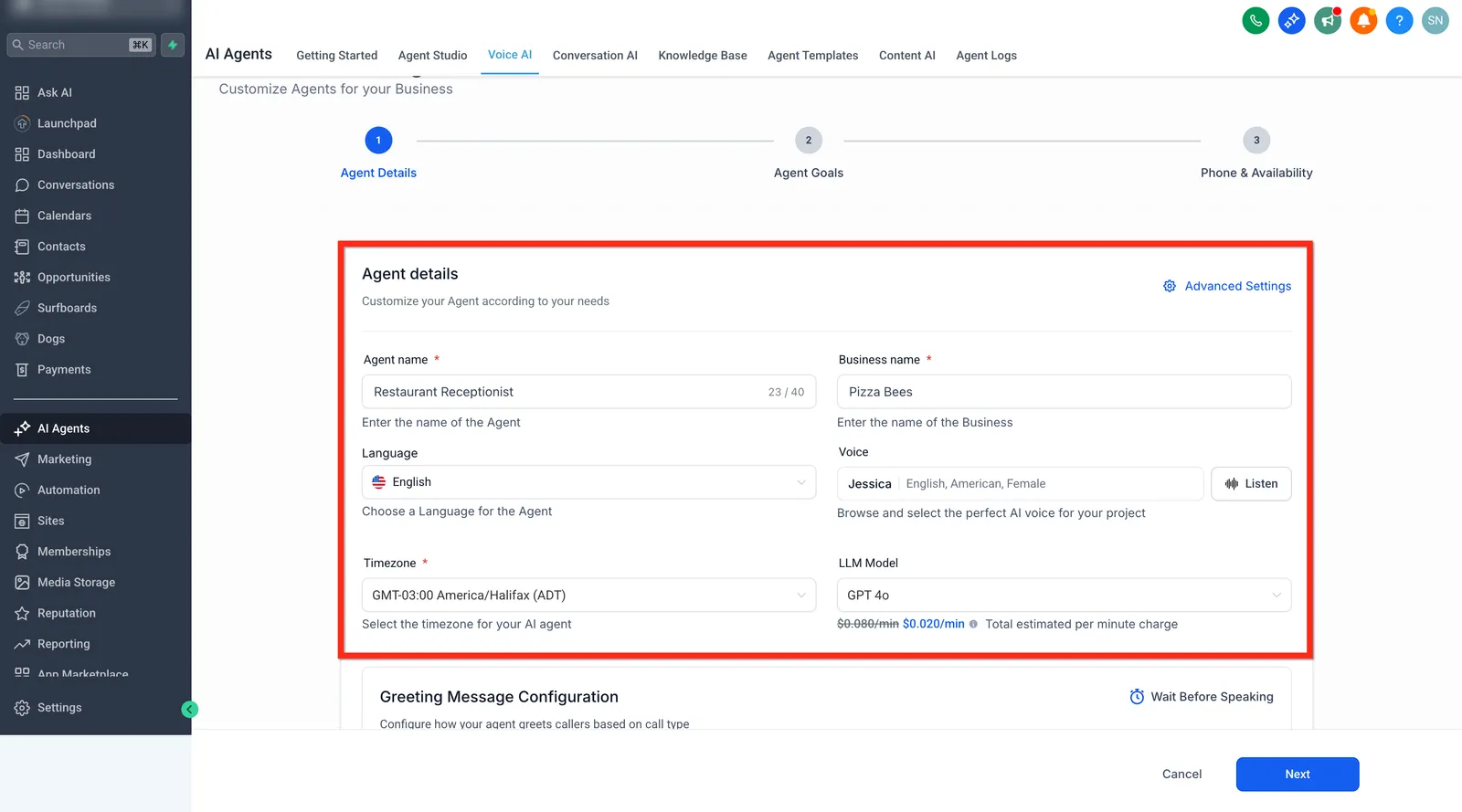Screen dimensions: 1462x812
Task: Select AI Agents in the sidebar
Action: pos(95,428)
